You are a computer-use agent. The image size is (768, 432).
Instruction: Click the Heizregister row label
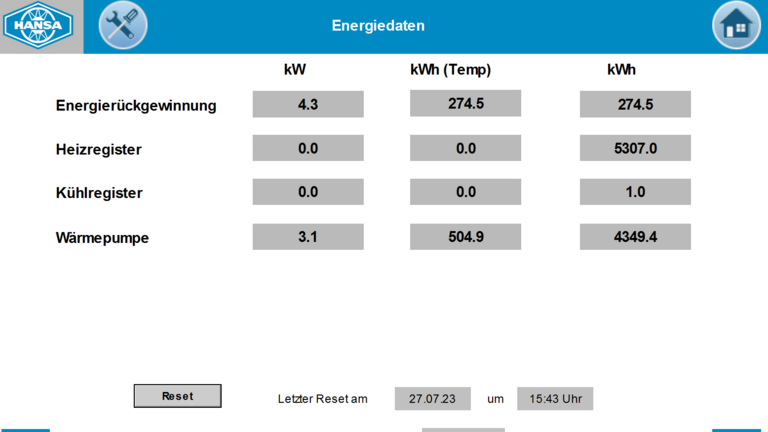[x=98, y=149]
